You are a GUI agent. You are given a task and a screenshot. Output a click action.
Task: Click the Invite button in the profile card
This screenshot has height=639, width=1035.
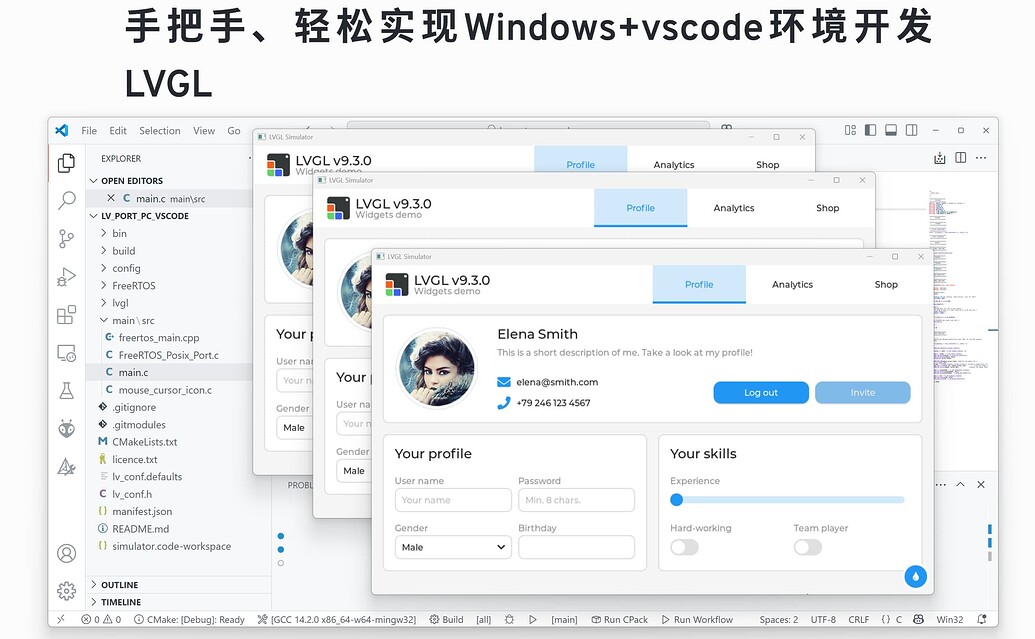[x=862, y=393]
